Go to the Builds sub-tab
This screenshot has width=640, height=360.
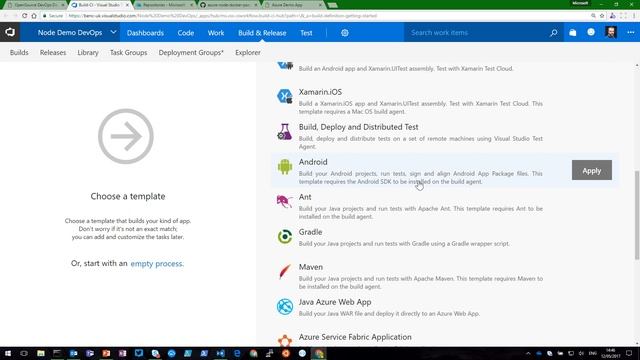click(x=19, y=52)
